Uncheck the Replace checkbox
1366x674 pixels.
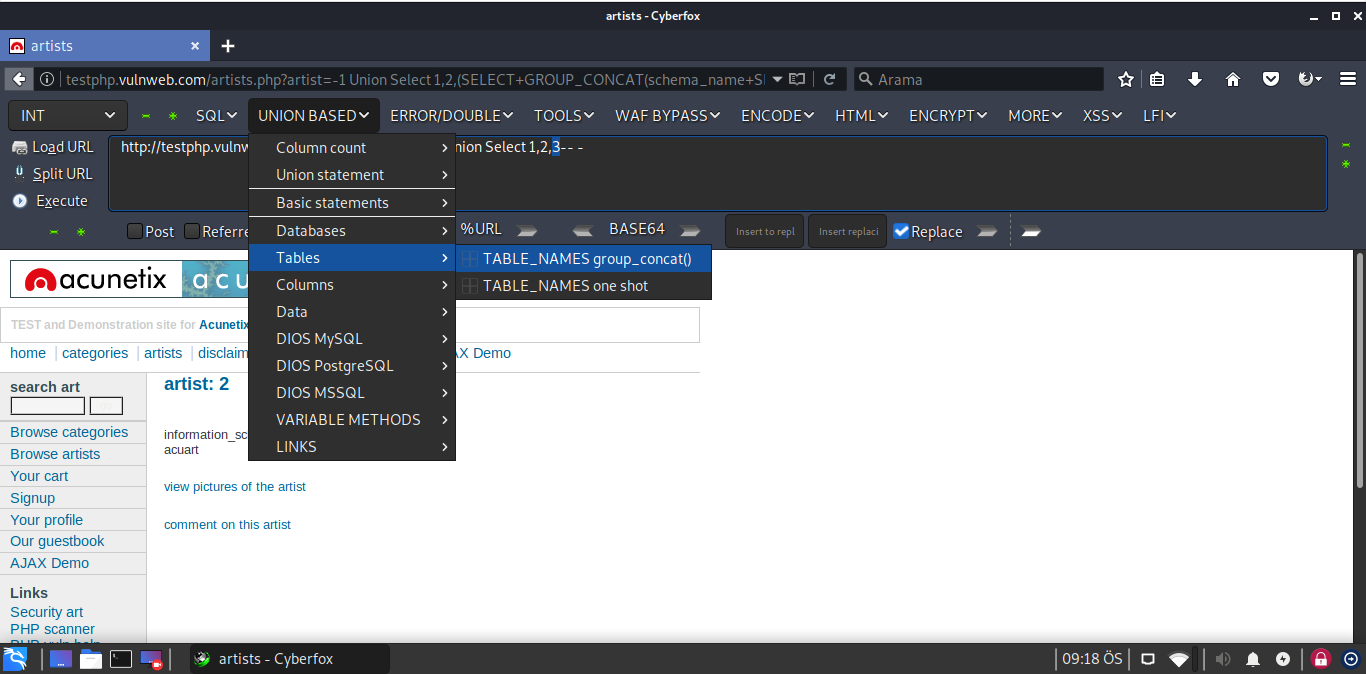(901, 231)
